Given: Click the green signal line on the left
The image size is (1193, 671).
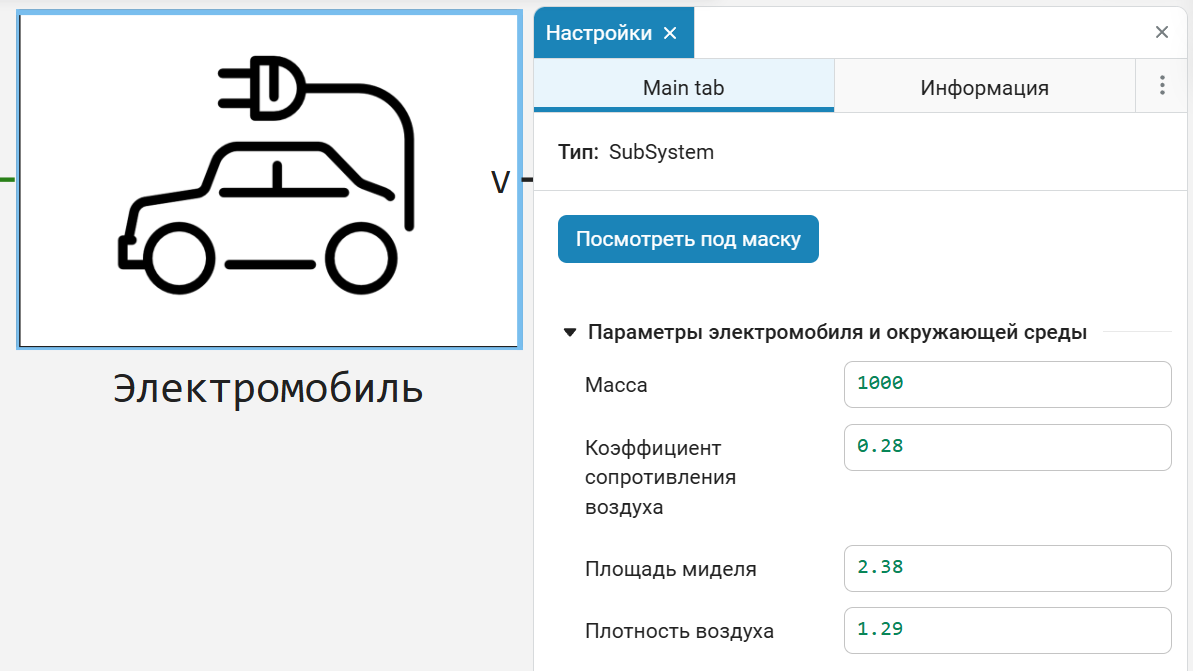Looking at the screenshot, I should tap(5, 180).
